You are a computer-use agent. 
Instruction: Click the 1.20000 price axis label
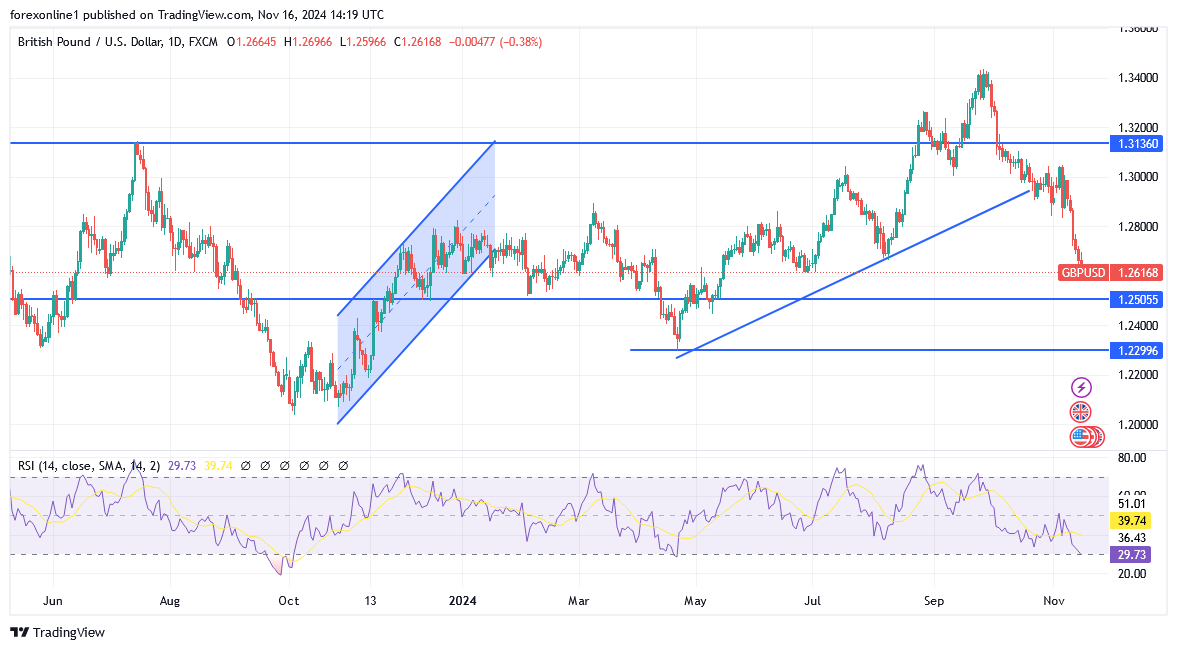click(x=1138, y=425)
